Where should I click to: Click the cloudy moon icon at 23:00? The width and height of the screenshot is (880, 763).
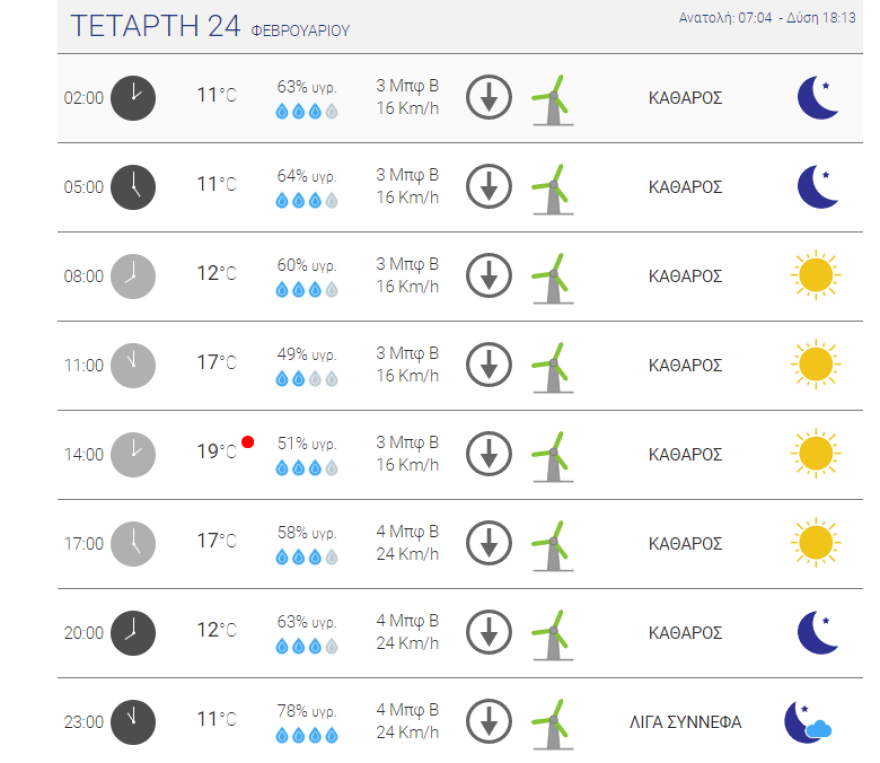pyautogui.click(x=808, y=722)
